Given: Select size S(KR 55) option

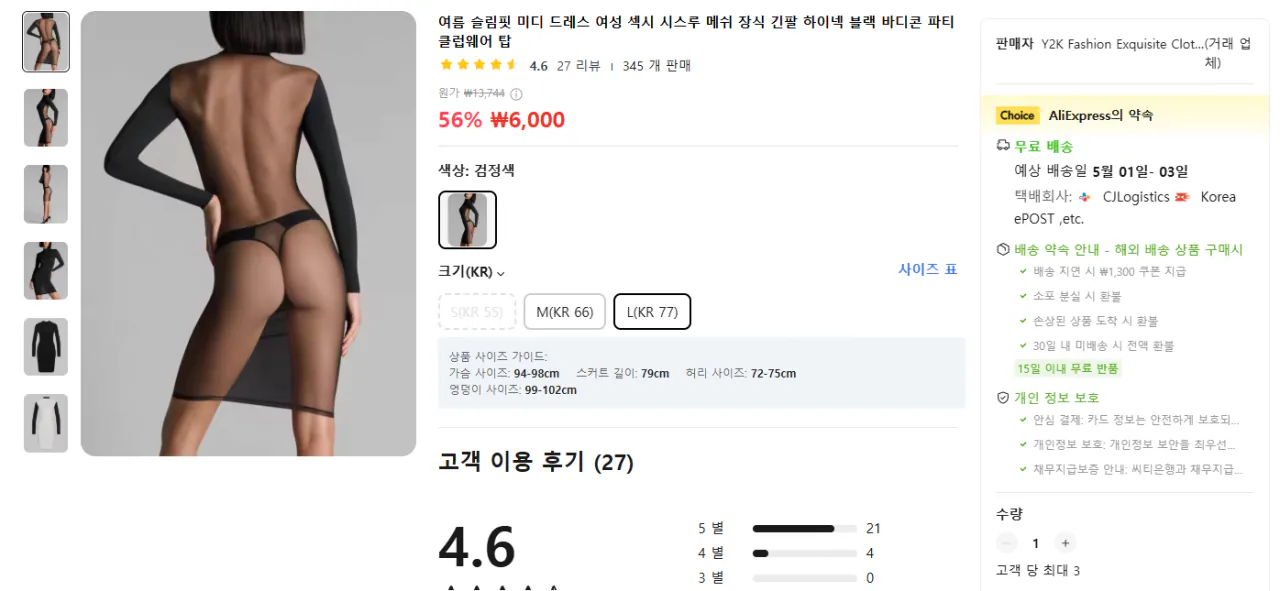Looking at the screenshot, I should click(476, 312).
